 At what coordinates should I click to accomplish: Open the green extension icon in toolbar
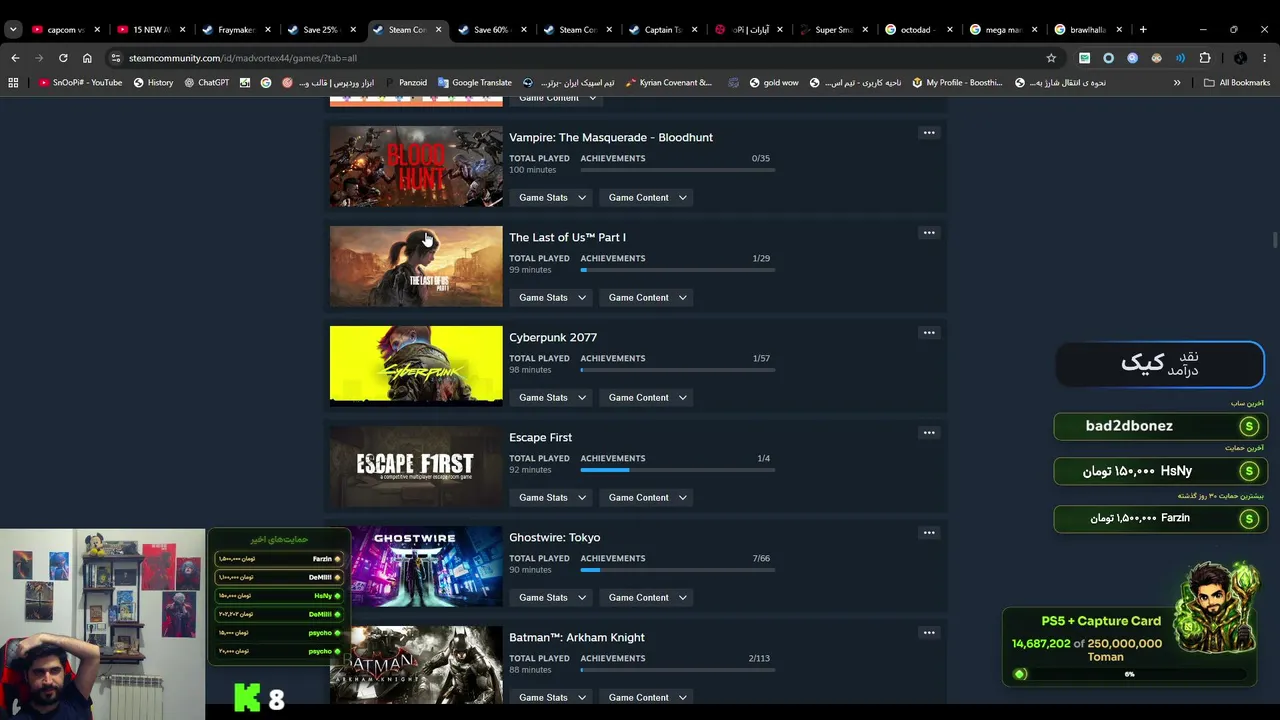1084,58
